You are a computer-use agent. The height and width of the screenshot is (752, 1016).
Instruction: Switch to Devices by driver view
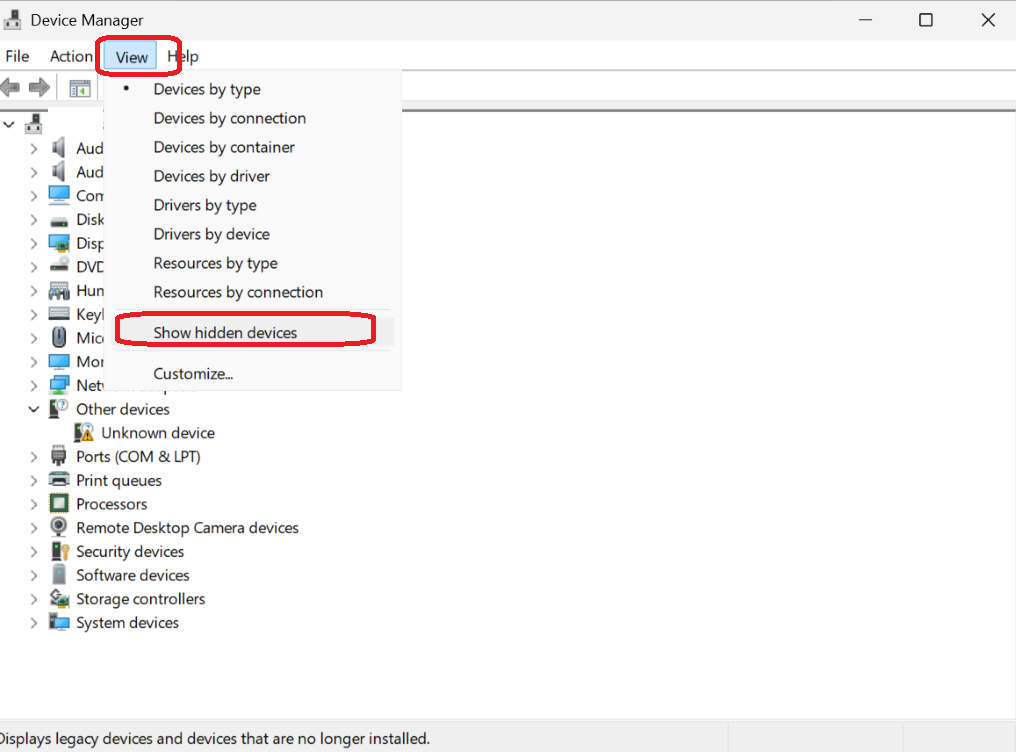point(211,176)
